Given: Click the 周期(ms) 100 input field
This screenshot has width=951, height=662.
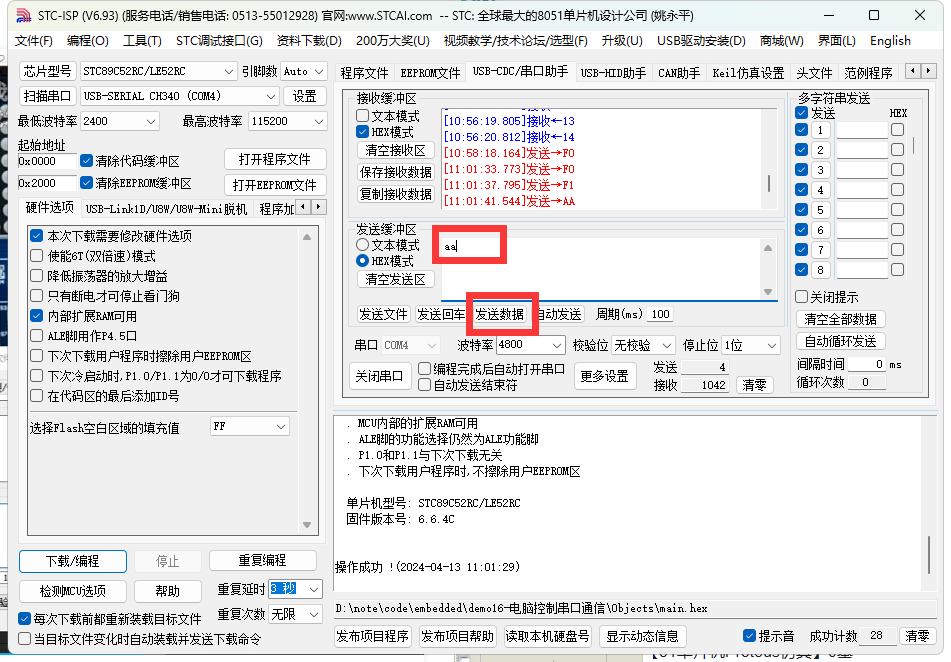Looking at the screenshot, I should (x=660, y=314).
